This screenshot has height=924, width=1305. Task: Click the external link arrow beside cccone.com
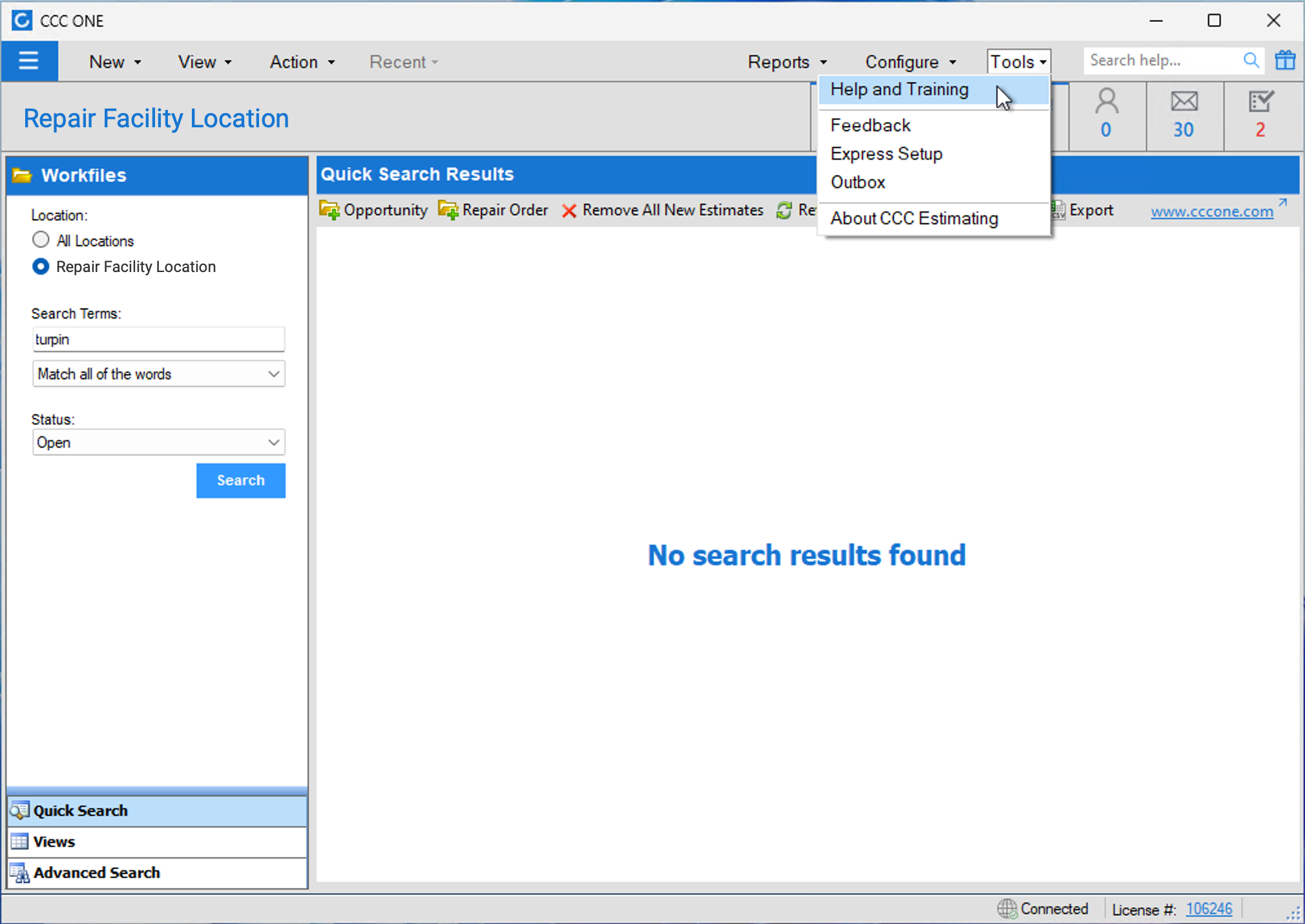tap(1283, 203)
